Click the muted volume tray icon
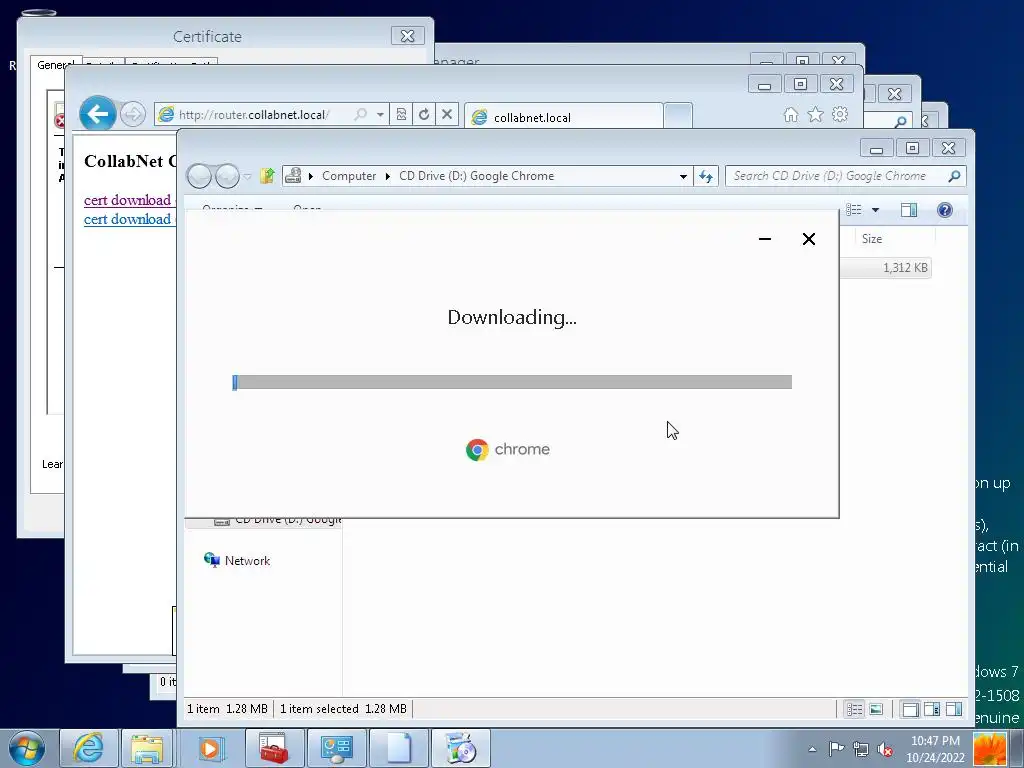The height and width of the screenshot is (768, 1024). [885, 749]
